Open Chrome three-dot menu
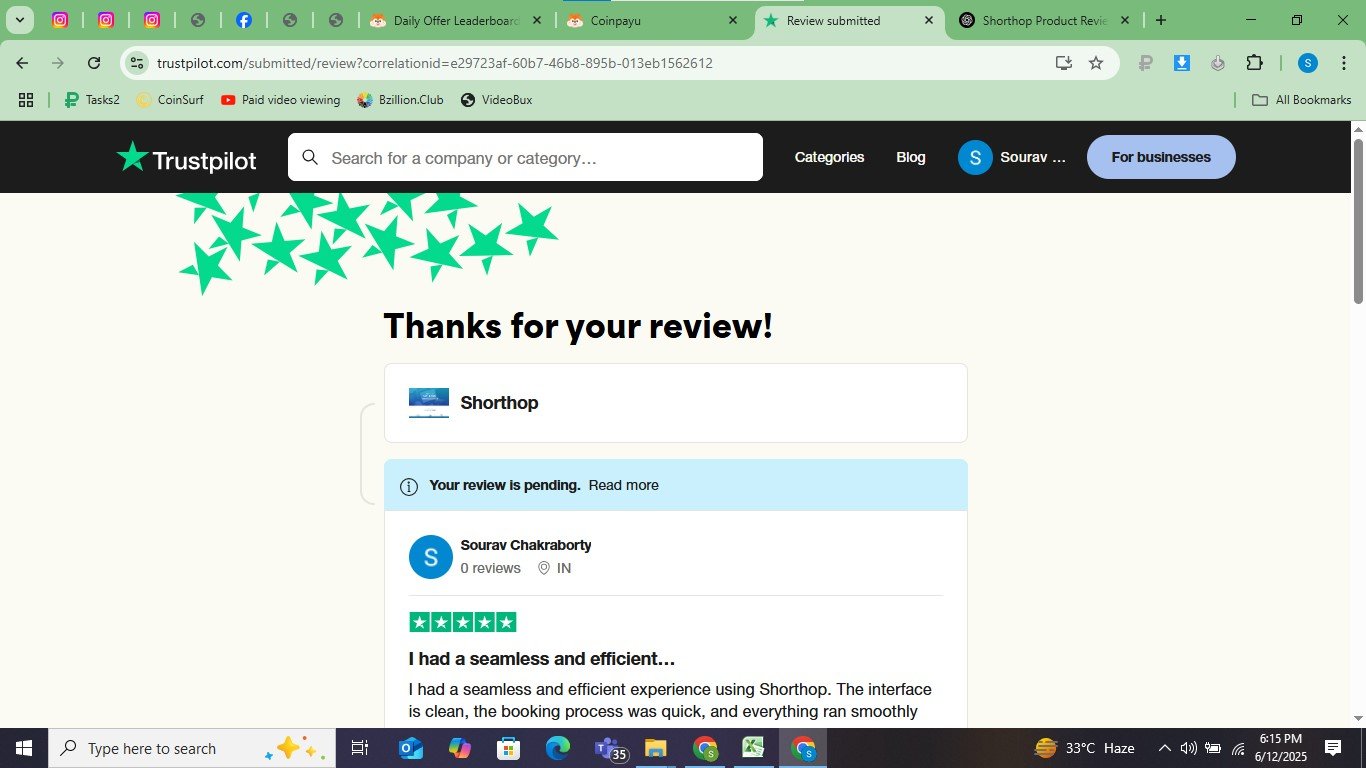This screenshot has height=768, width=1366. pyautogui.click(x=1343, y=63)
